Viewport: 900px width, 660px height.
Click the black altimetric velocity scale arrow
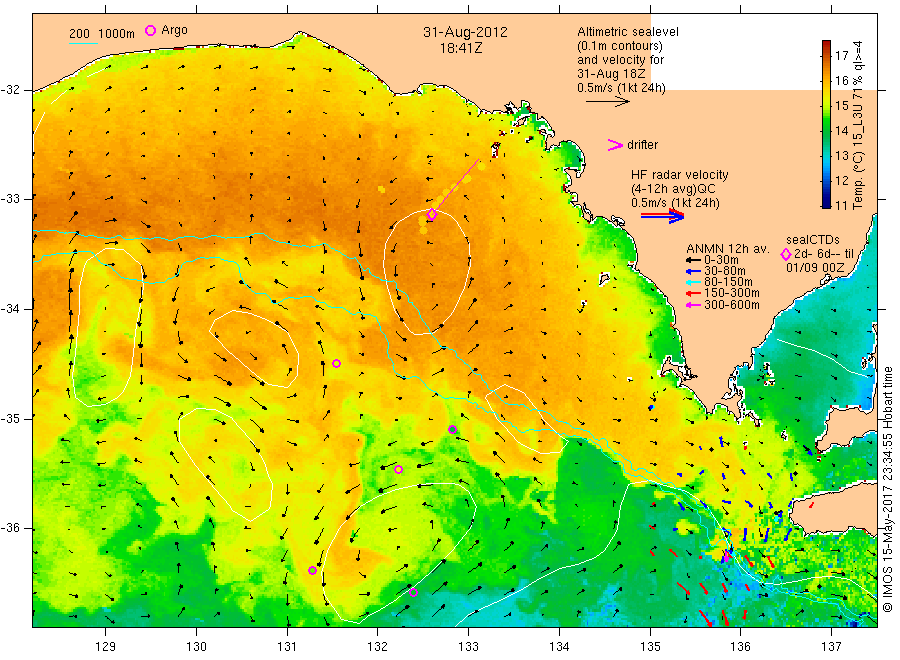(607, 102)
